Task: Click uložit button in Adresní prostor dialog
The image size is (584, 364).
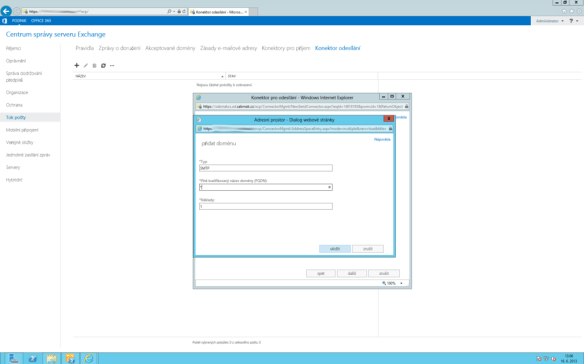Action: pos(335,249)
